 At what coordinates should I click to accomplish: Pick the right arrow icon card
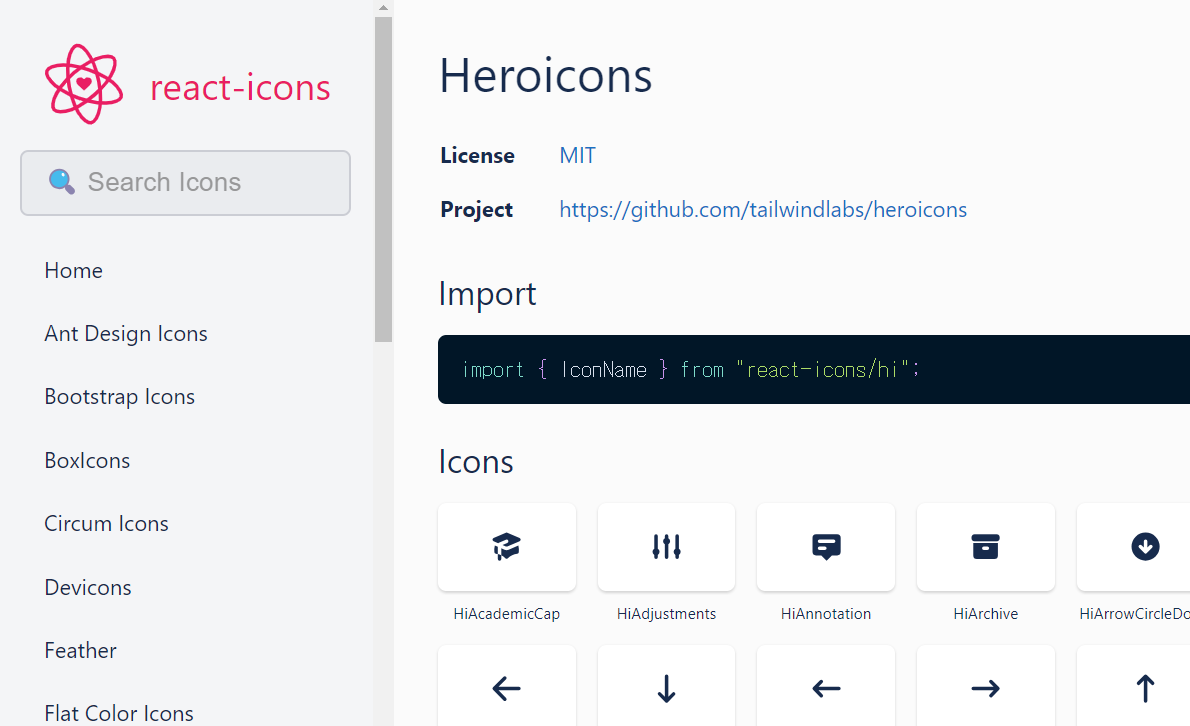pyautogui.click(x=986, y=686)
